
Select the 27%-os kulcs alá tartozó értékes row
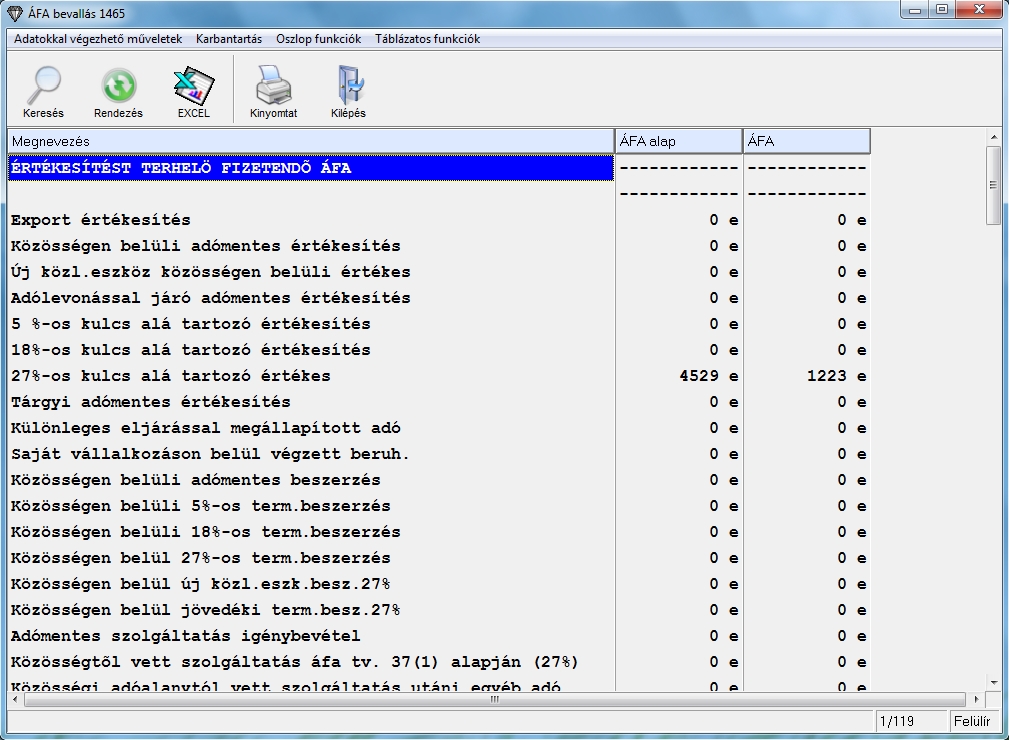tap(170, 376)
